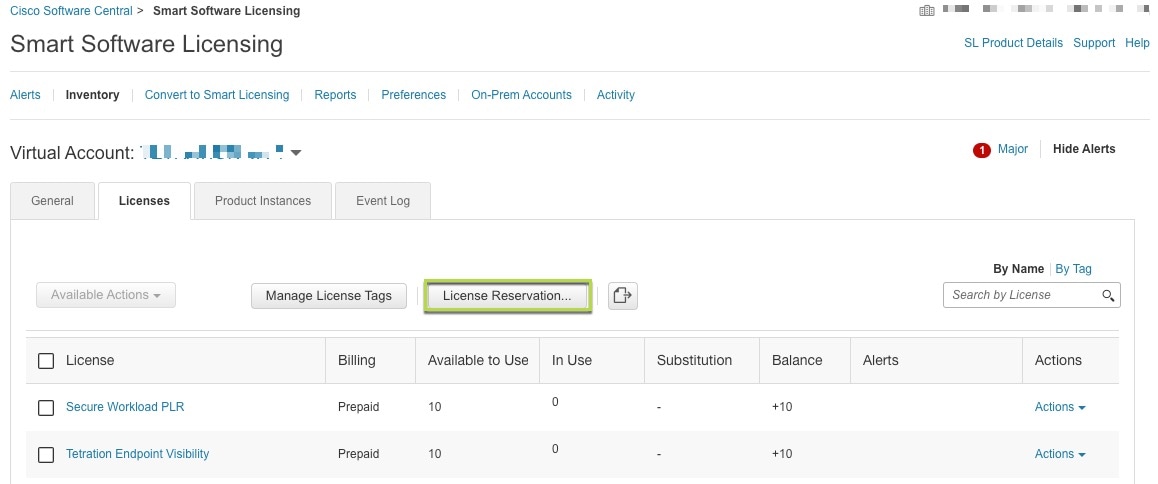The width and height of the screenshot is (1158, 484).
Task: Open the Secure Workload PLR license link
Action: click(125, 407)
